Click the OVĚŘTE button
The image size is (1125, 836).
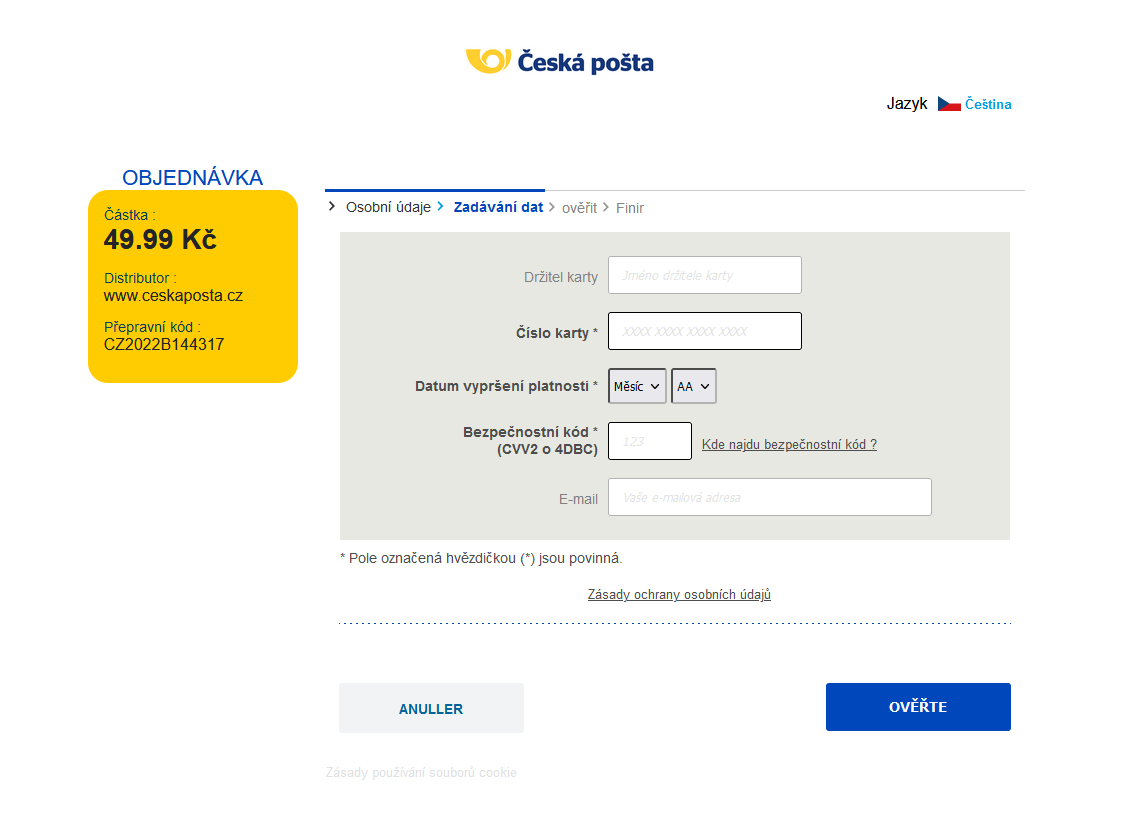(918, 707)
